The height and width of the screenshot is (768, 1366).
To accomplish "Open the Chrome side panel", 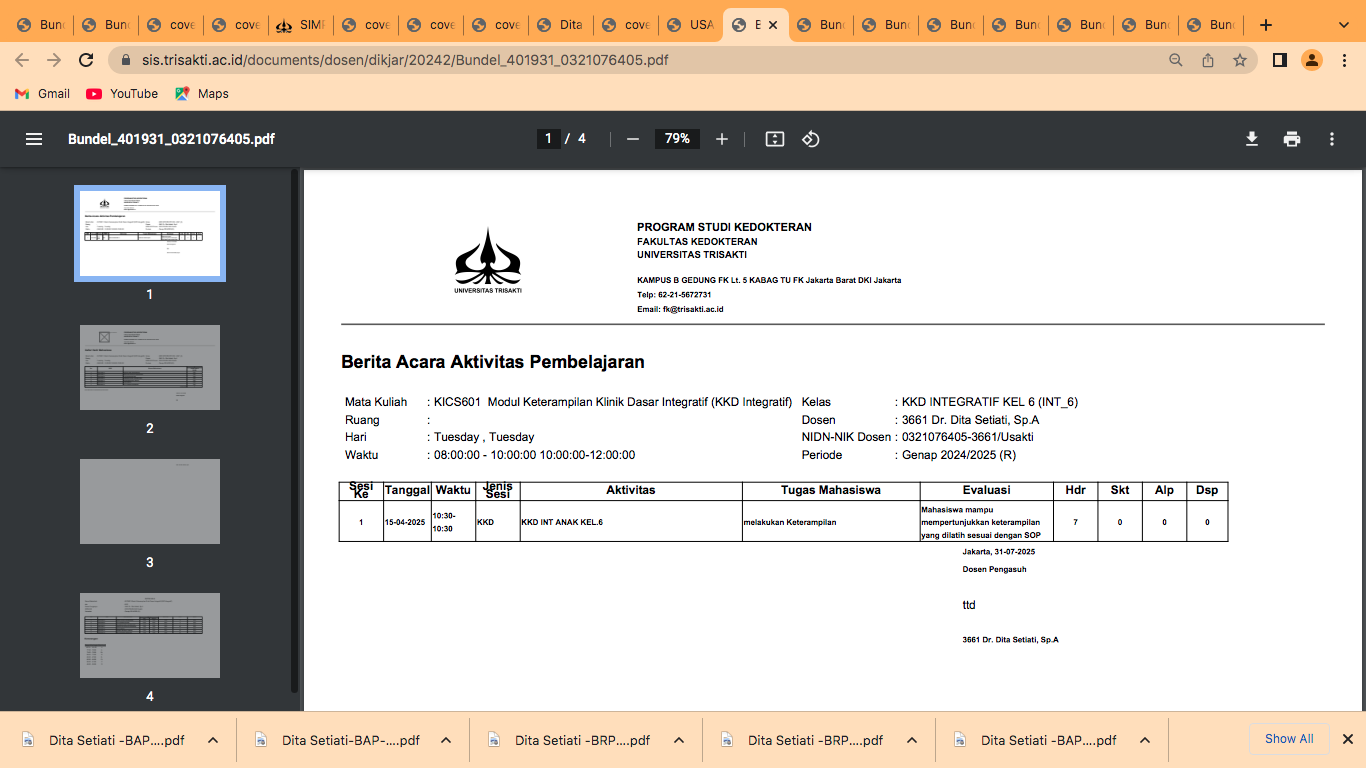I will click(x=1279, y=60).
